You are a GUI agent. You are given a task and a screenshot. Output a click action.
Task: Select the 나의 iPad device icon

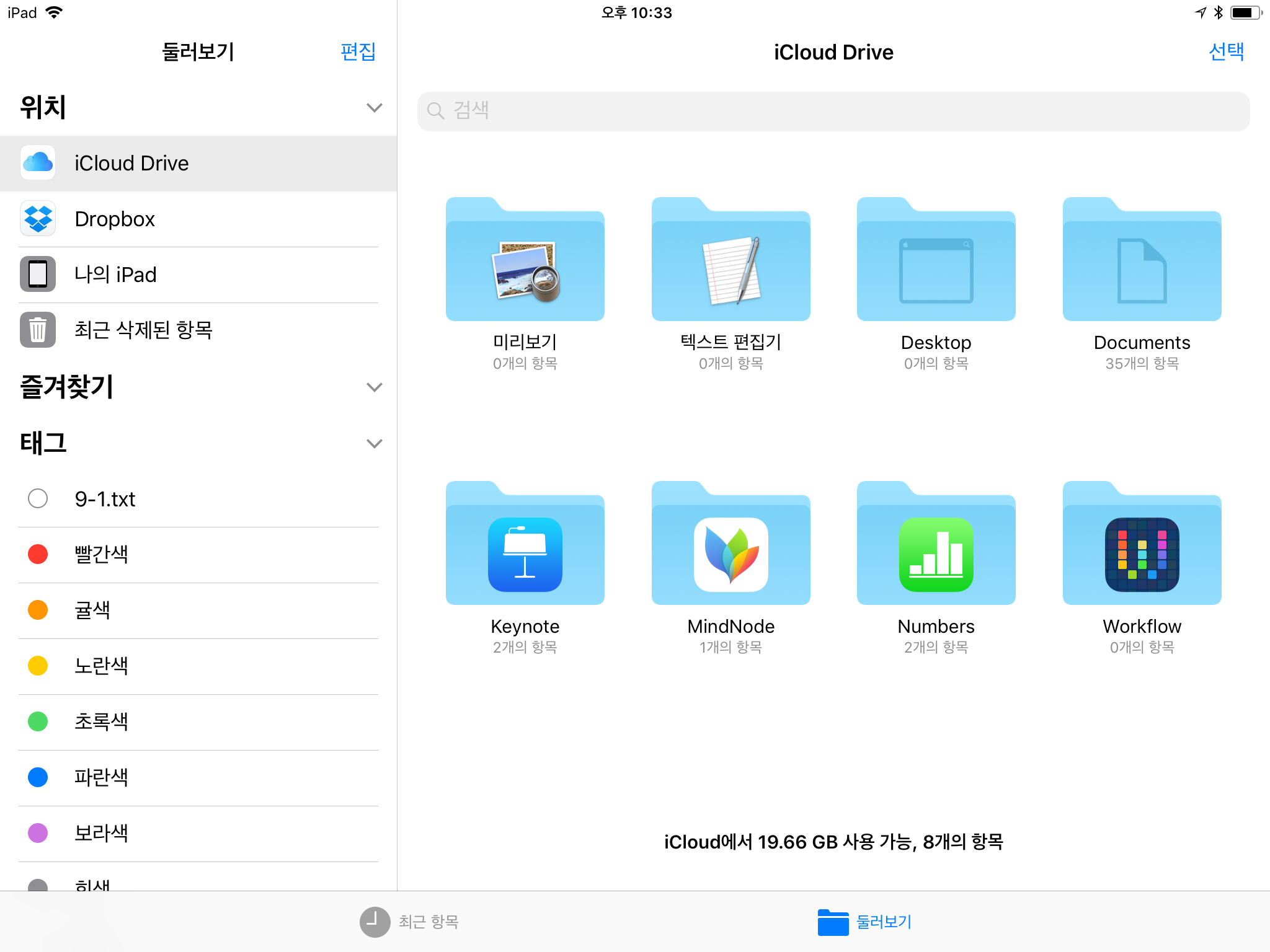(x=38, y=274)
